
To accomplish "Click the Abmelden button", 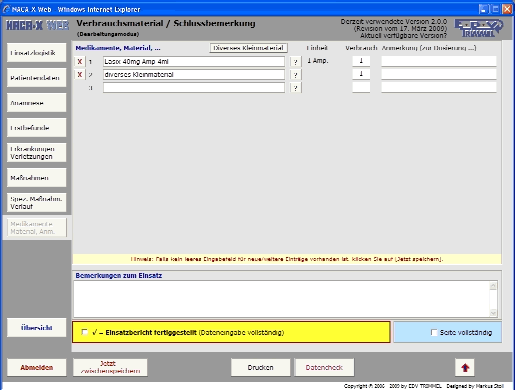I will coord(37,367).
